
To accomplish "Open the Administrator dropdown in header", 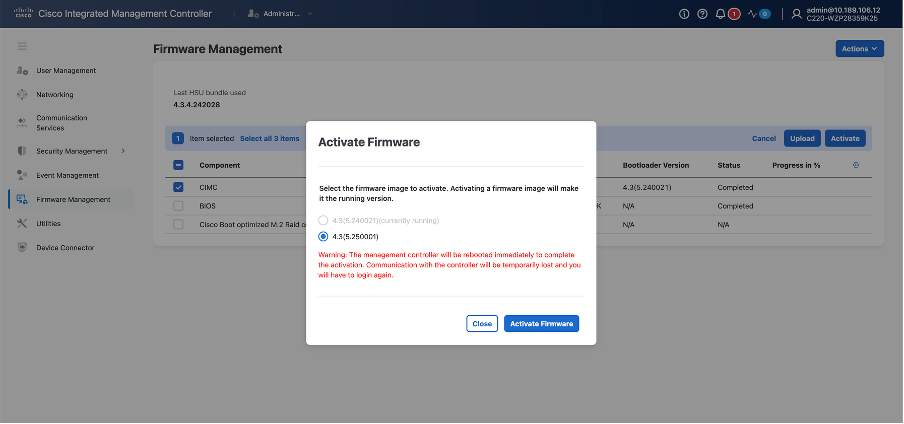I will point(280,14).
